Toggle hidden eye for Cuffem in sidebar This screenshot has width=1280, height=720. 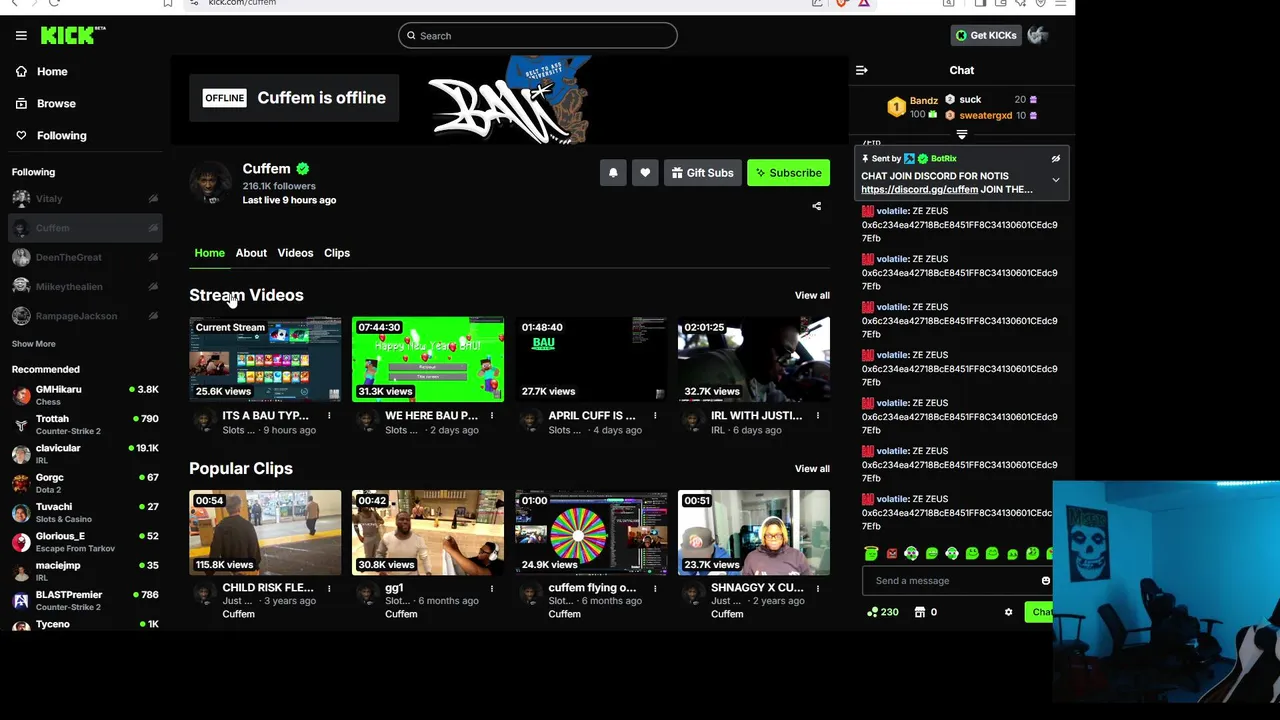(x=153, y=228)
